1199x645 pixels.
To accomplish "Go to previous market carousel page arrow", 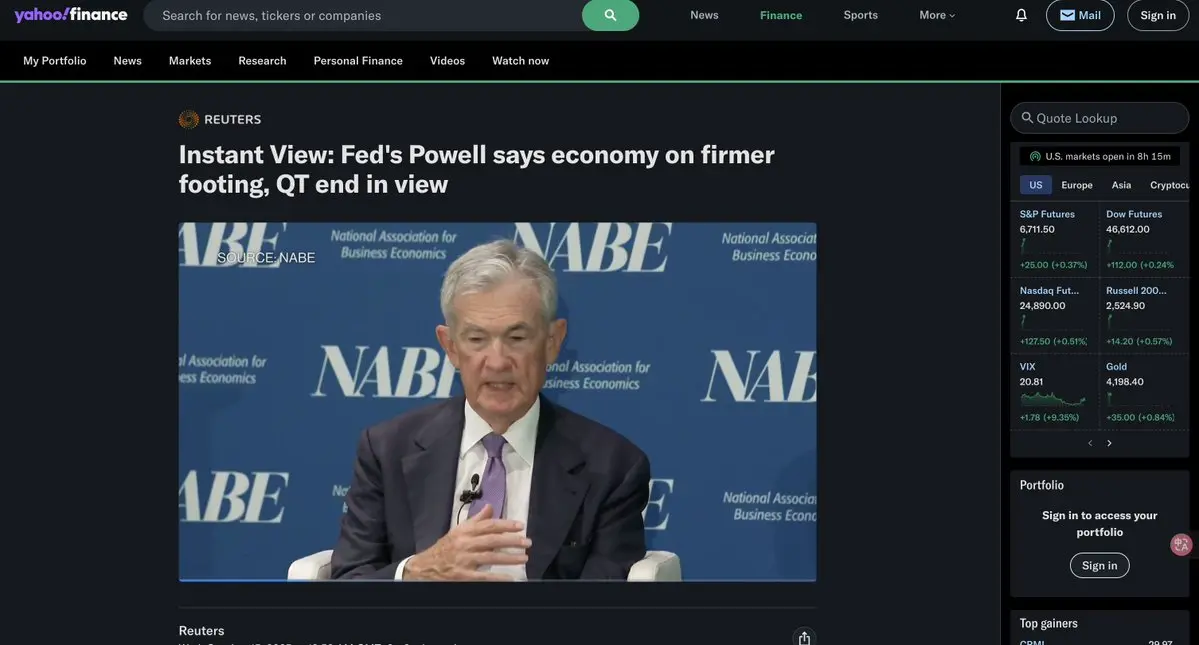I will (1090, 443).
